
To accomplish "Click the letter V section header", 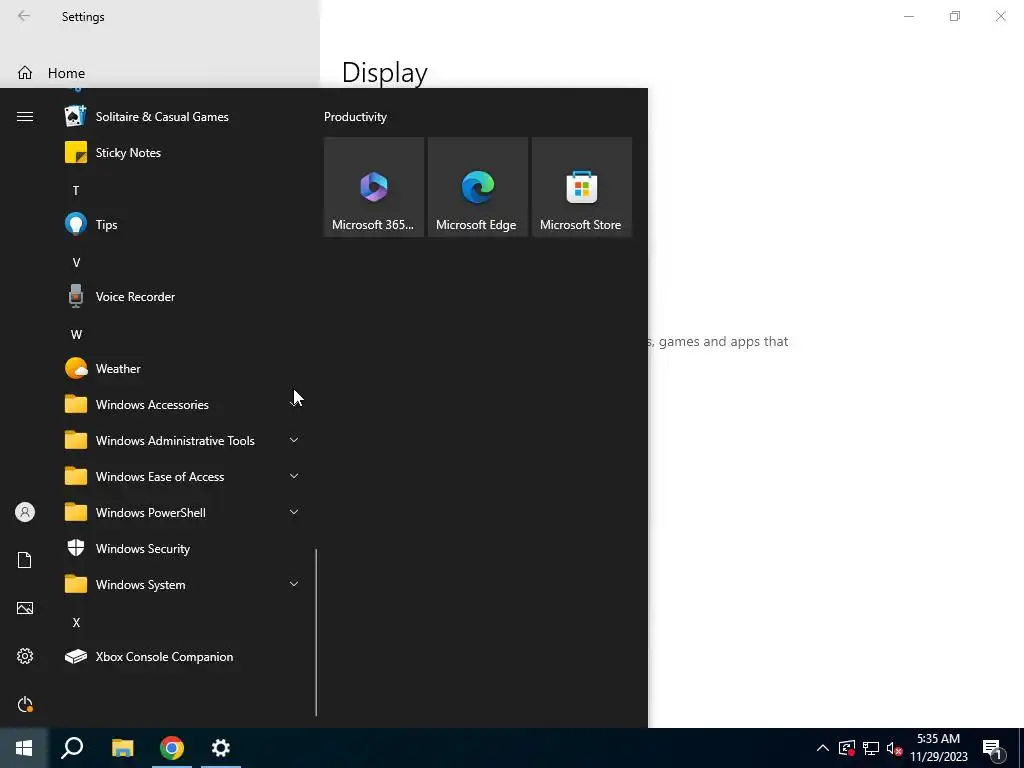I will [76, 263].
